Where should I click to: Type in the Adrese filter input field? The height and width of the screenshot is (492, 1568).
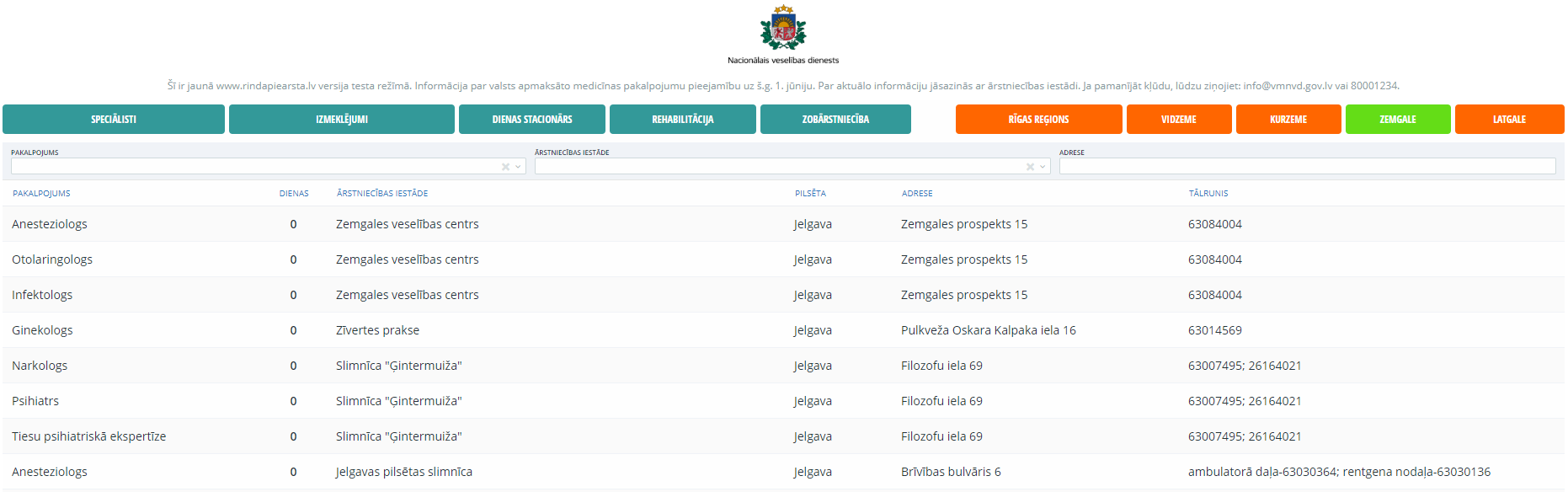[1307, 167]
